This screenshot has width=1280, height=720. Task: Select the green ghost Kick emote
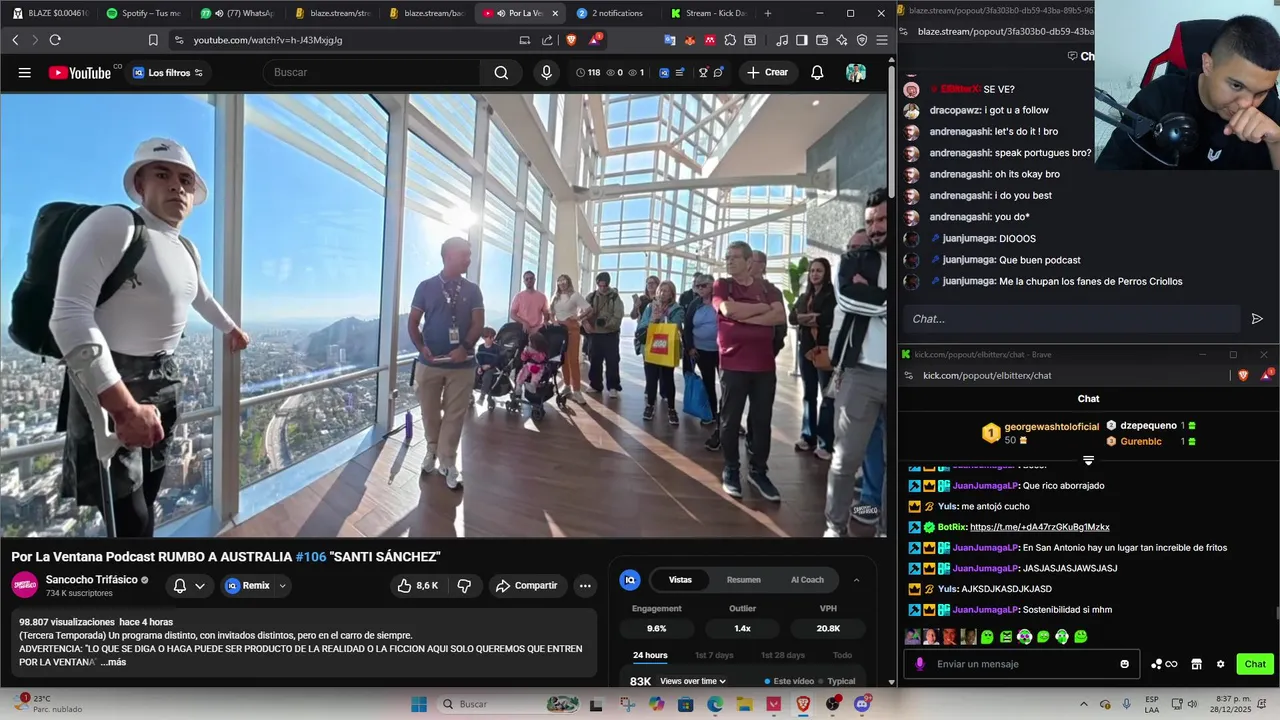[987, 636]
